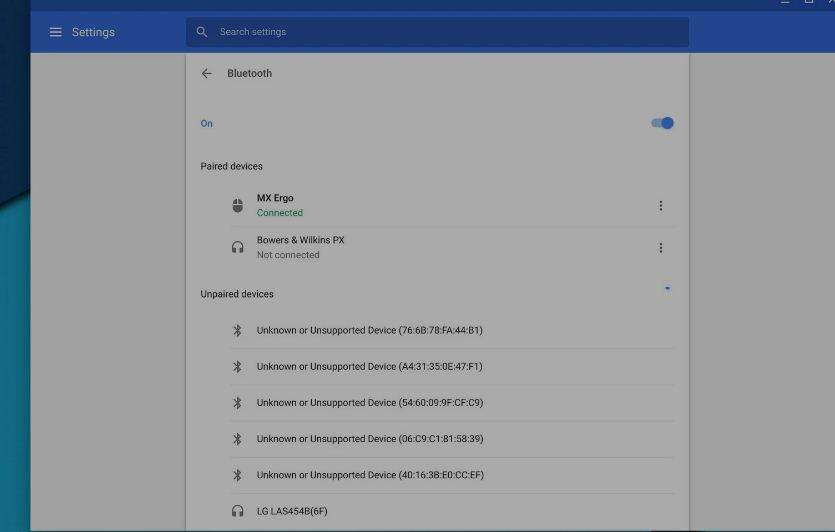This screenshot has height=532, width=835.
Task: Click the Not connected status text
Action: pyautogui.click(x=288, y=255)
